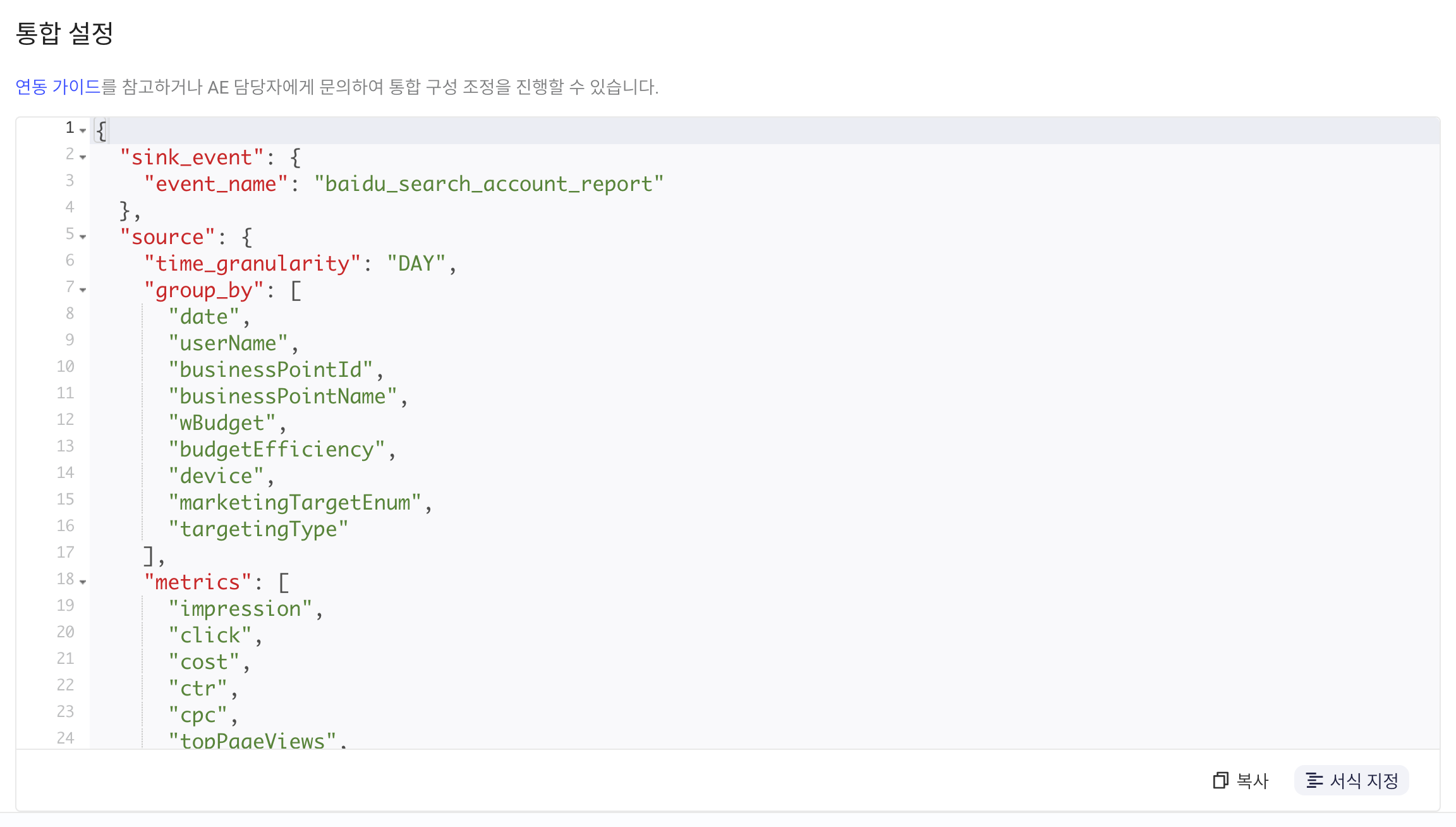Collapse the group_by fold arrow on line 7

pyautogui.click(x=83, y=290)
